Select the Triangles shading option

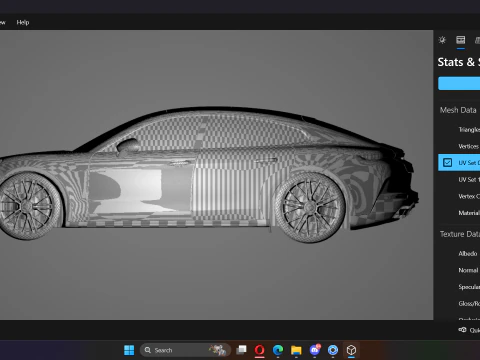tap(469, 130)
